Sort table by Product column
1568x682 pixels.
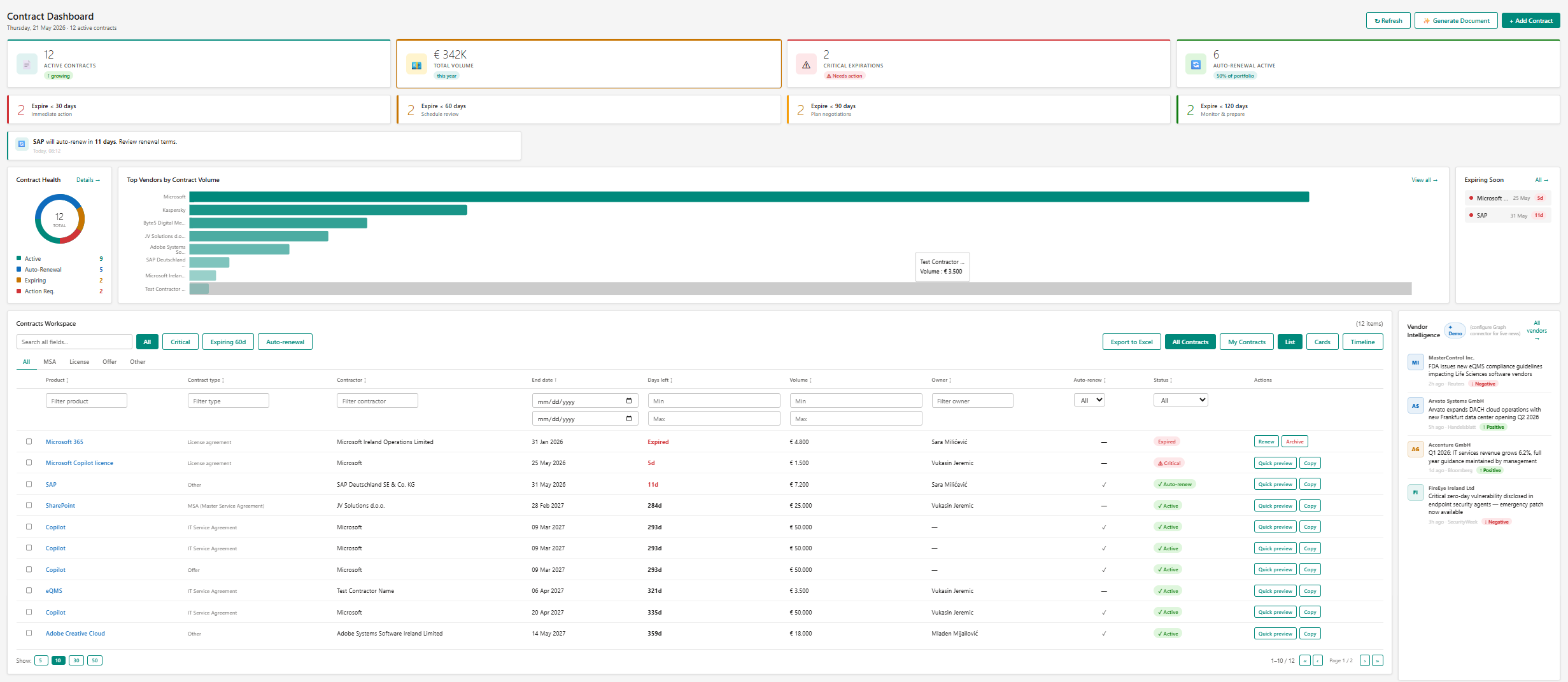tap(57, 380)
